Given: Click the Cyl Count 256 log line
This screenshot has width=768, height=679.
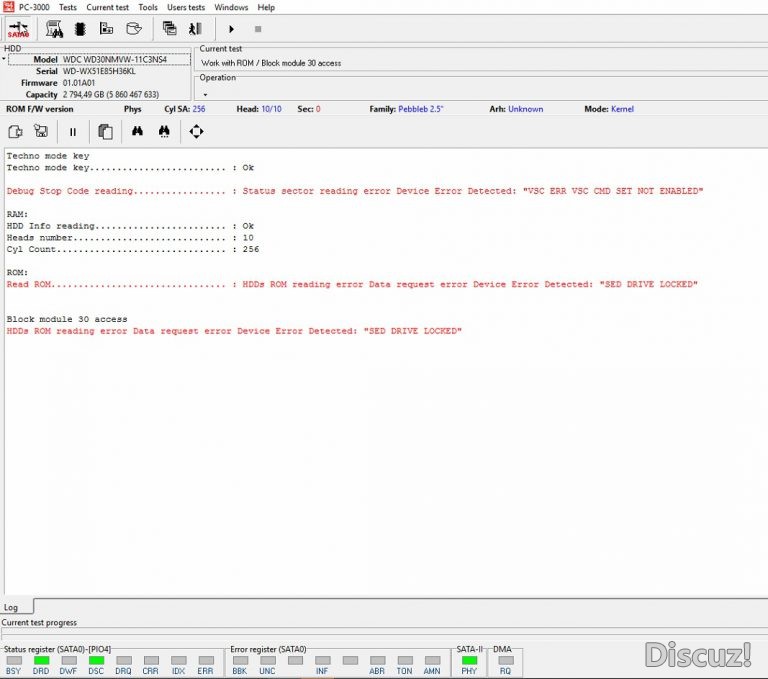Looking at the screenshot, I should point(133,249).
